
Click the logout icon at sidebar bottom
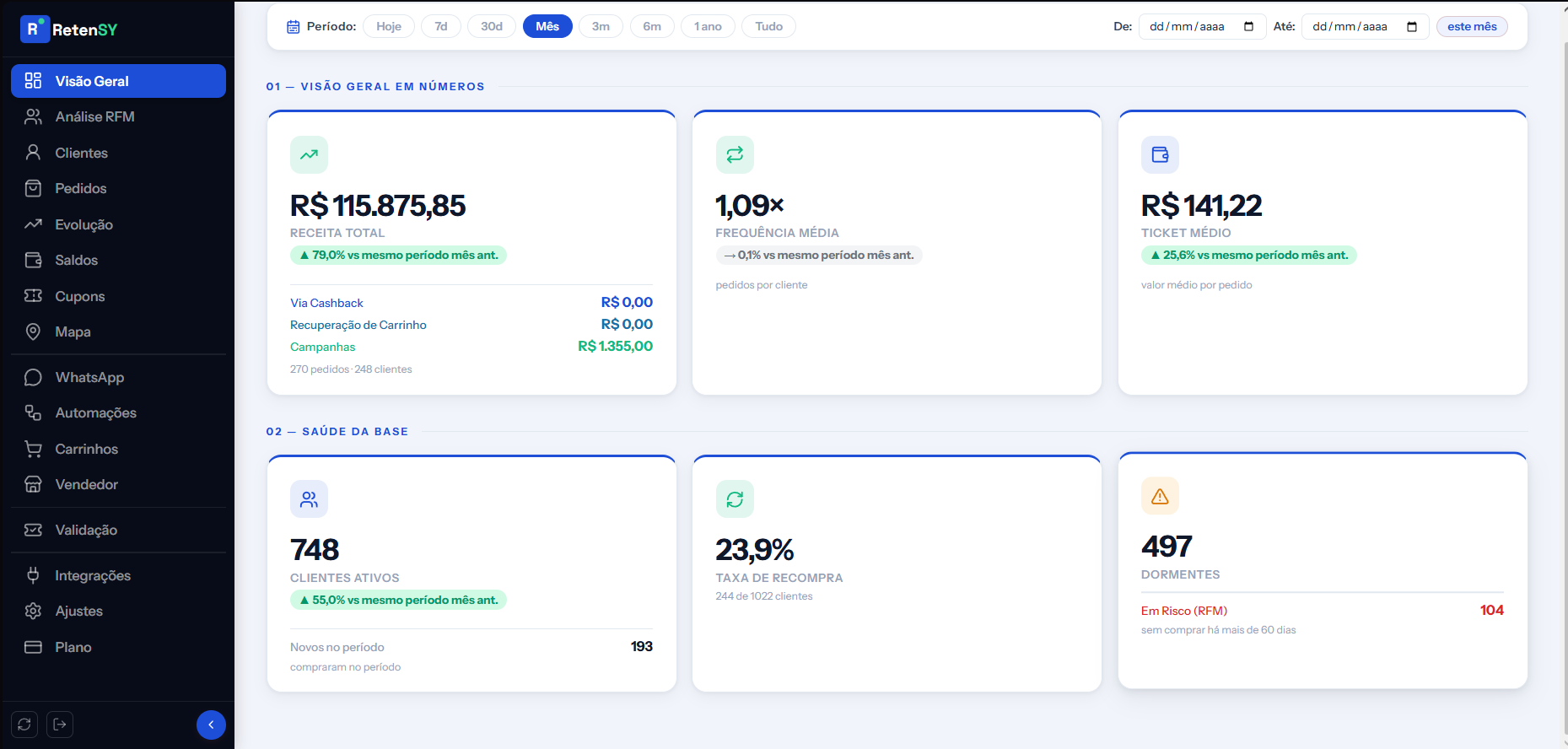pyautogui.click(x=60, y=725)
